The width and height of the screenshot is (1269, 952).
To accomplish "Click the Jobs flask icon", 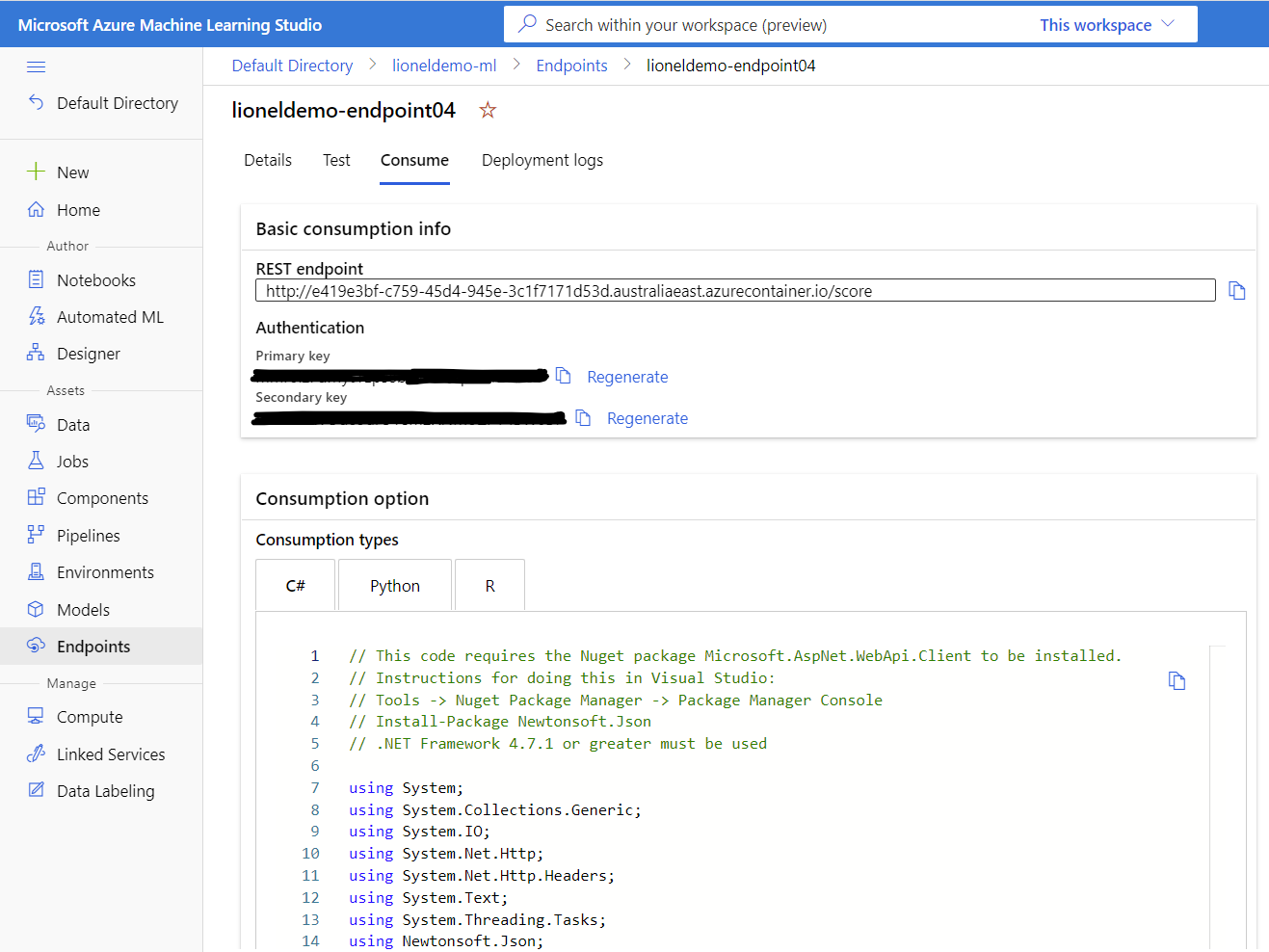I will pyautogui.click(x=36, y=461).
